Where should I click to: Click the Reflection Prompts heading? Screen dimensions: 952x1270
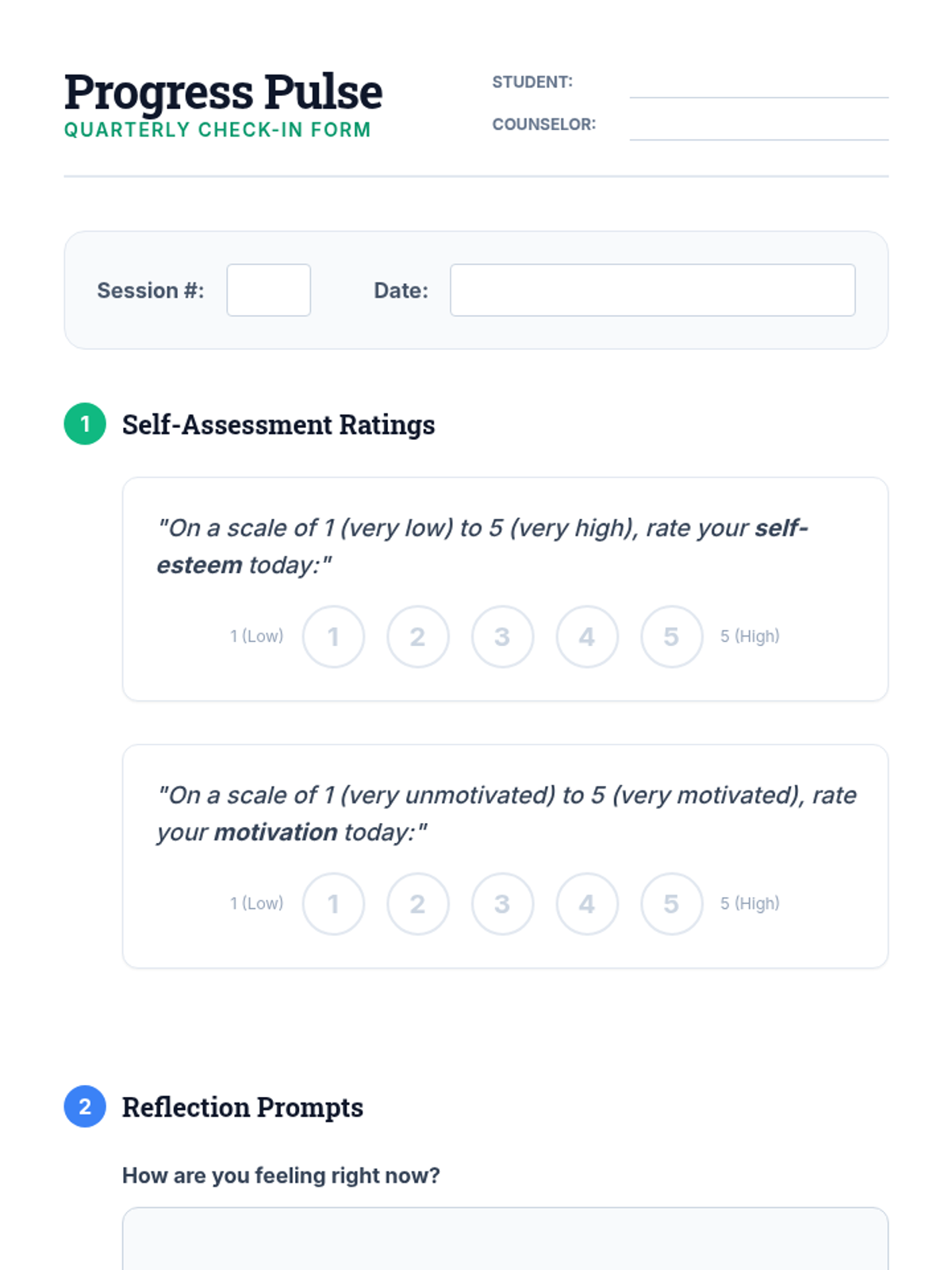click(x=243, y=1107)
